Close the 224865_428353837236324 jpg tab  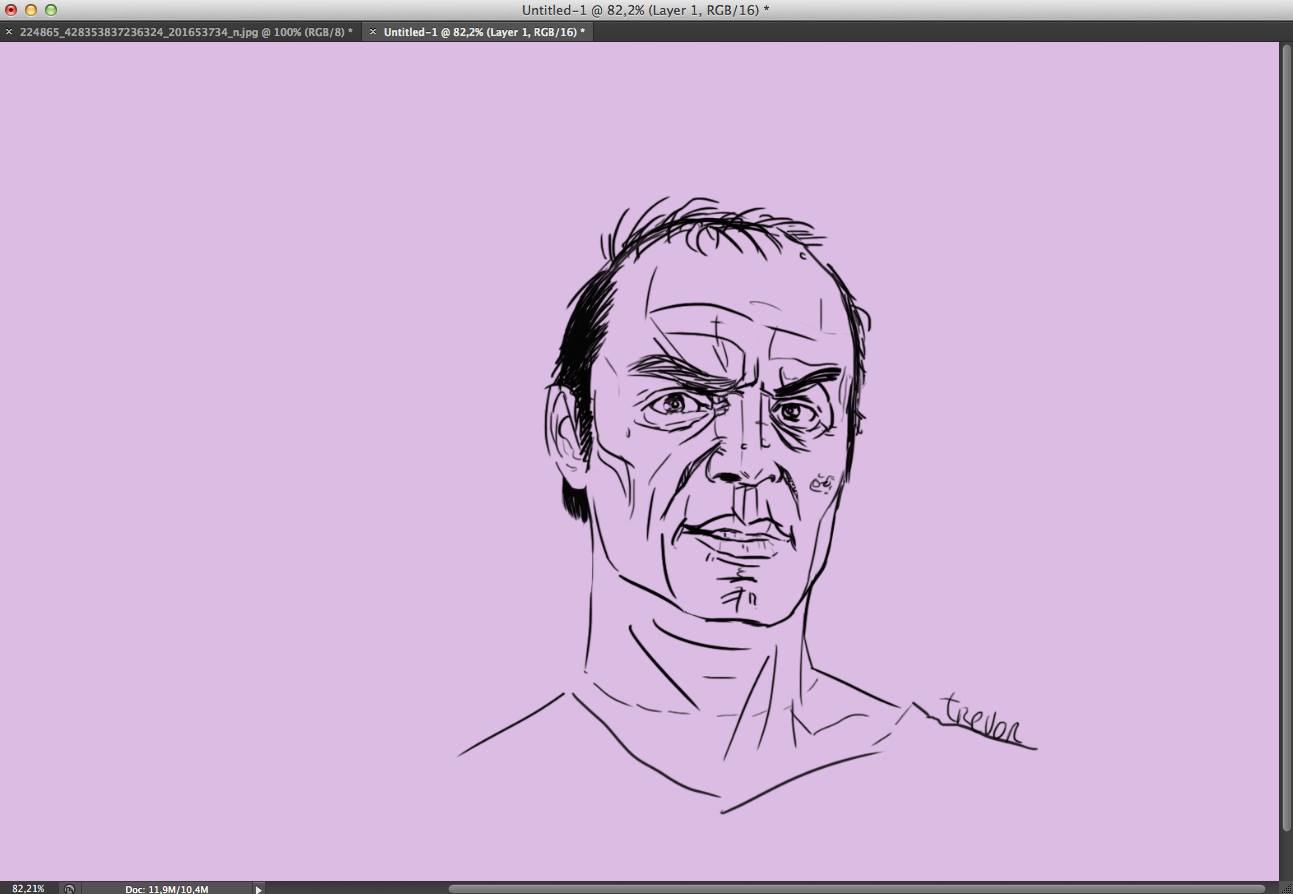[x=9, y=32]
